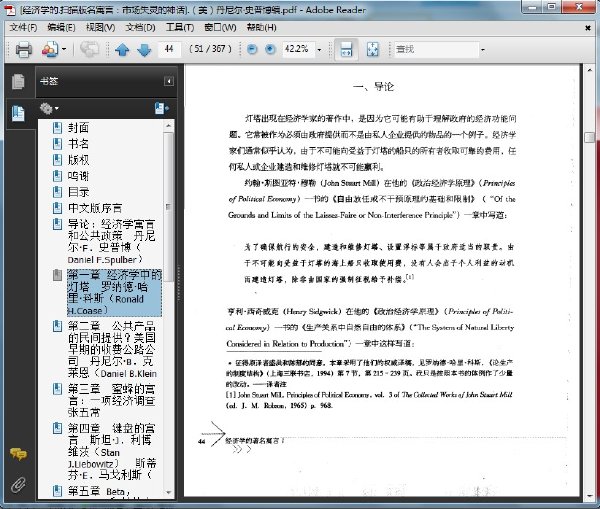Open the 窗口(W) menu
600x509 pixels.
pyautogui.click(x=220, y=28)
